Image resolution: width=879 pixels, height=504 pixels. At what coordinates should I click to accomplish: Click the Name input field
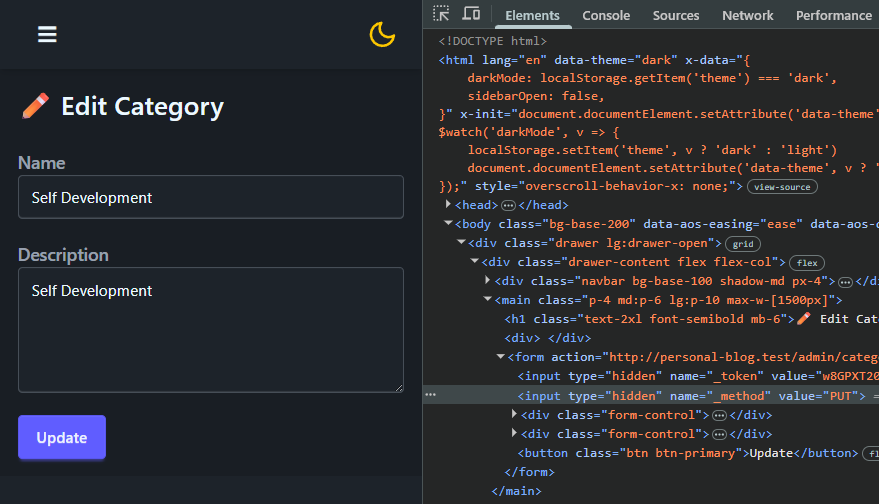pos(211,197)
